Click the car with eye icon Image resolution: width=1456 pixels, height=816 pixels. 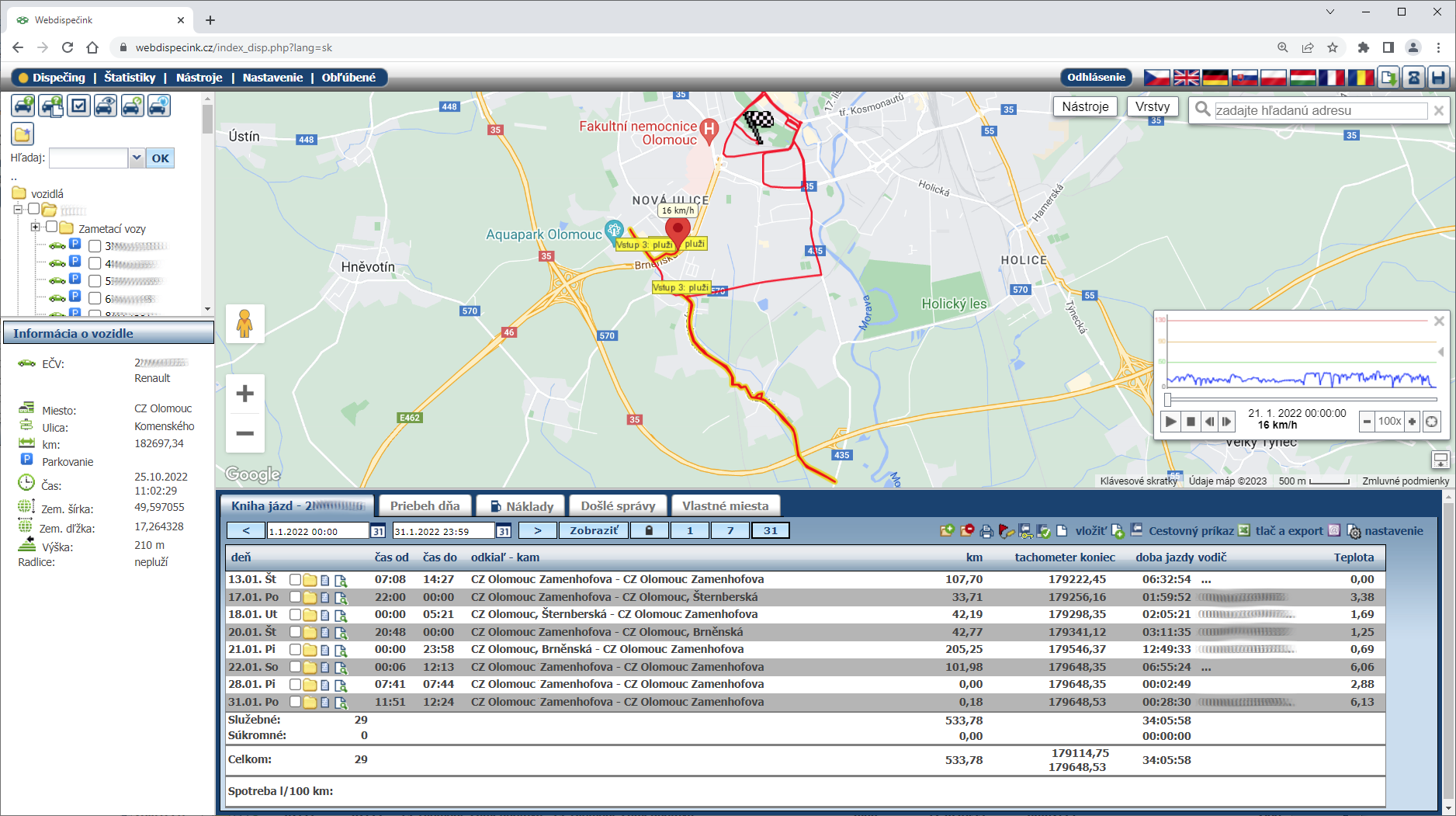pyautogui.click(x=106, y=106)
